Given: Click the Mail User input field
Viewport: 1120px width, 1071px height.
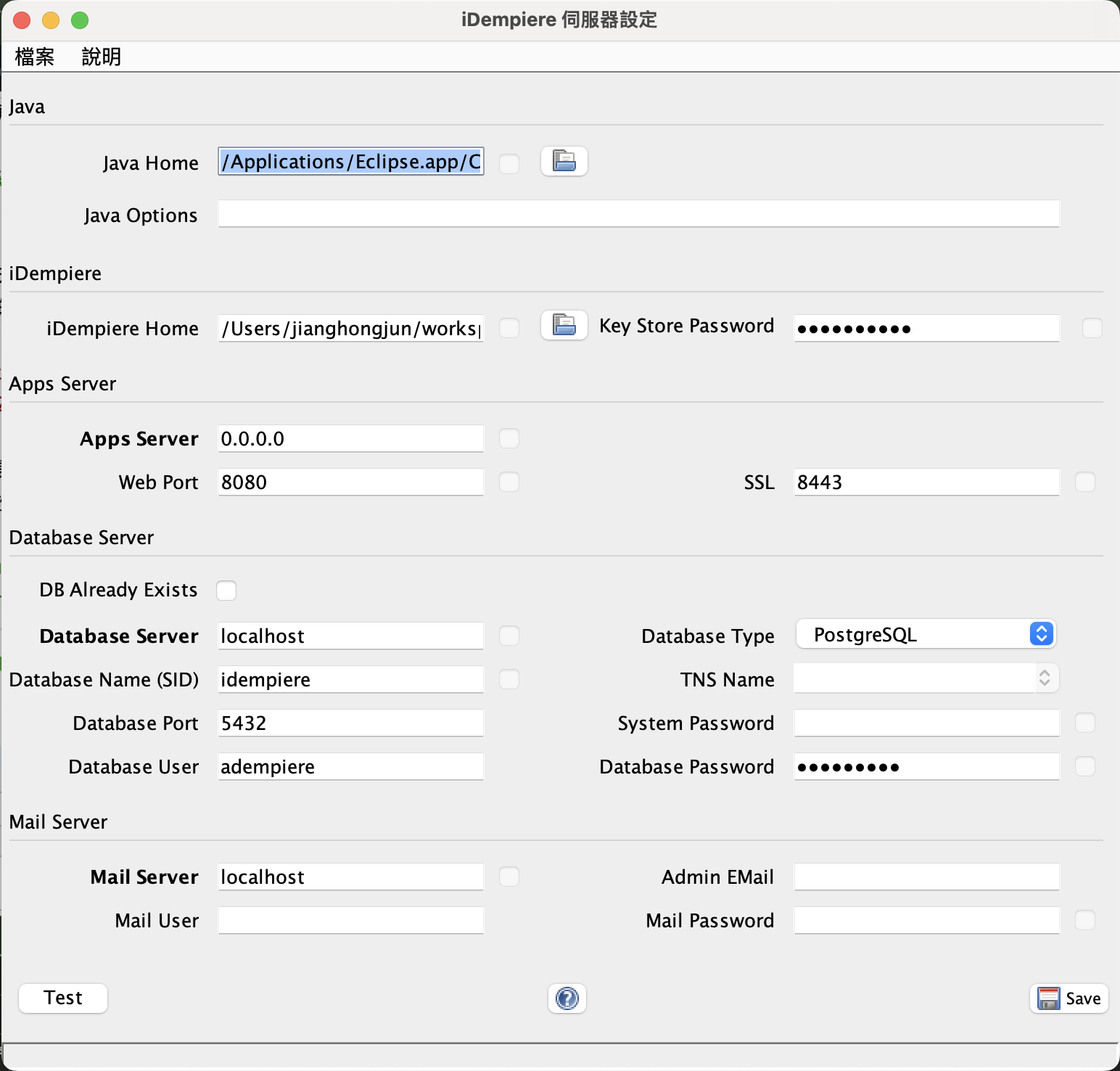Looking at the screenshot, I should tap(351, 920).
